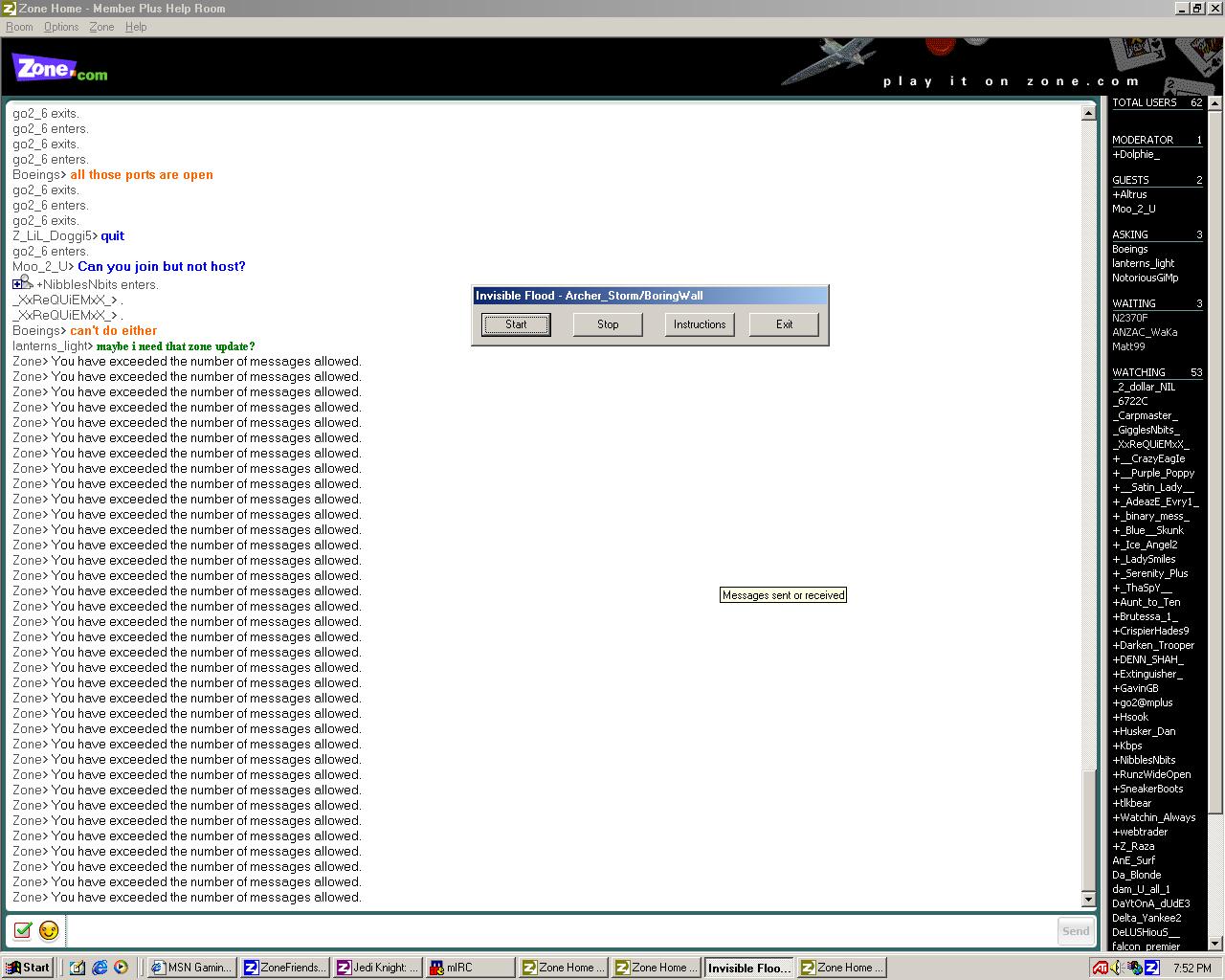Open the Room menu
The width and height of the screenshot is (1225, 980).
point(19,27)
